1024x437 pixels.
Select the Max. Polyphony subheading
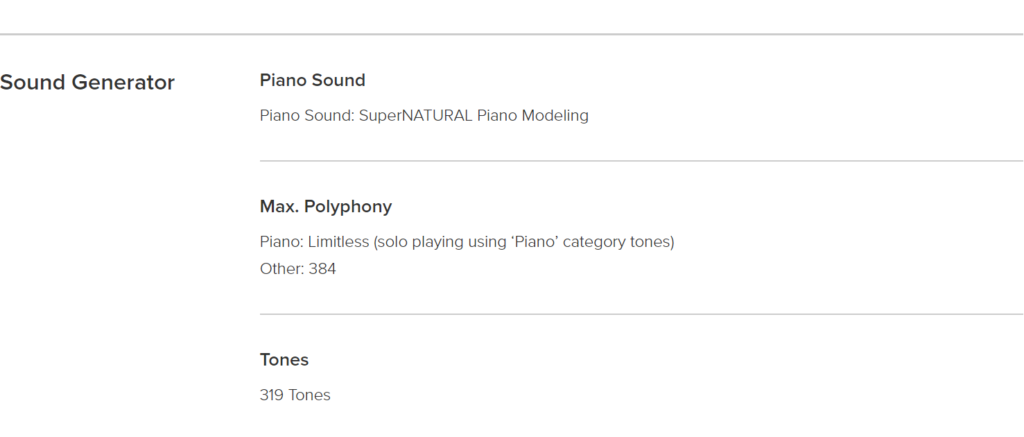(x=326, y=207)
